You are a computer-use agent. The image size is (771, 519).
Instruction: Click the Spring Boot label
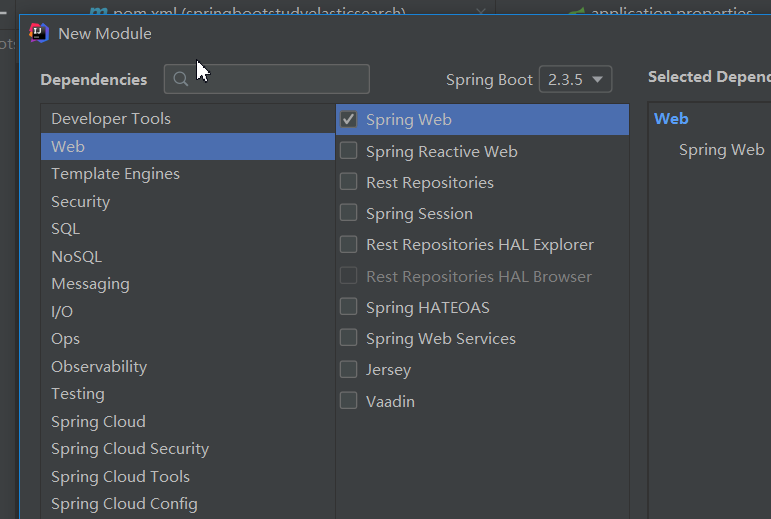489,80
